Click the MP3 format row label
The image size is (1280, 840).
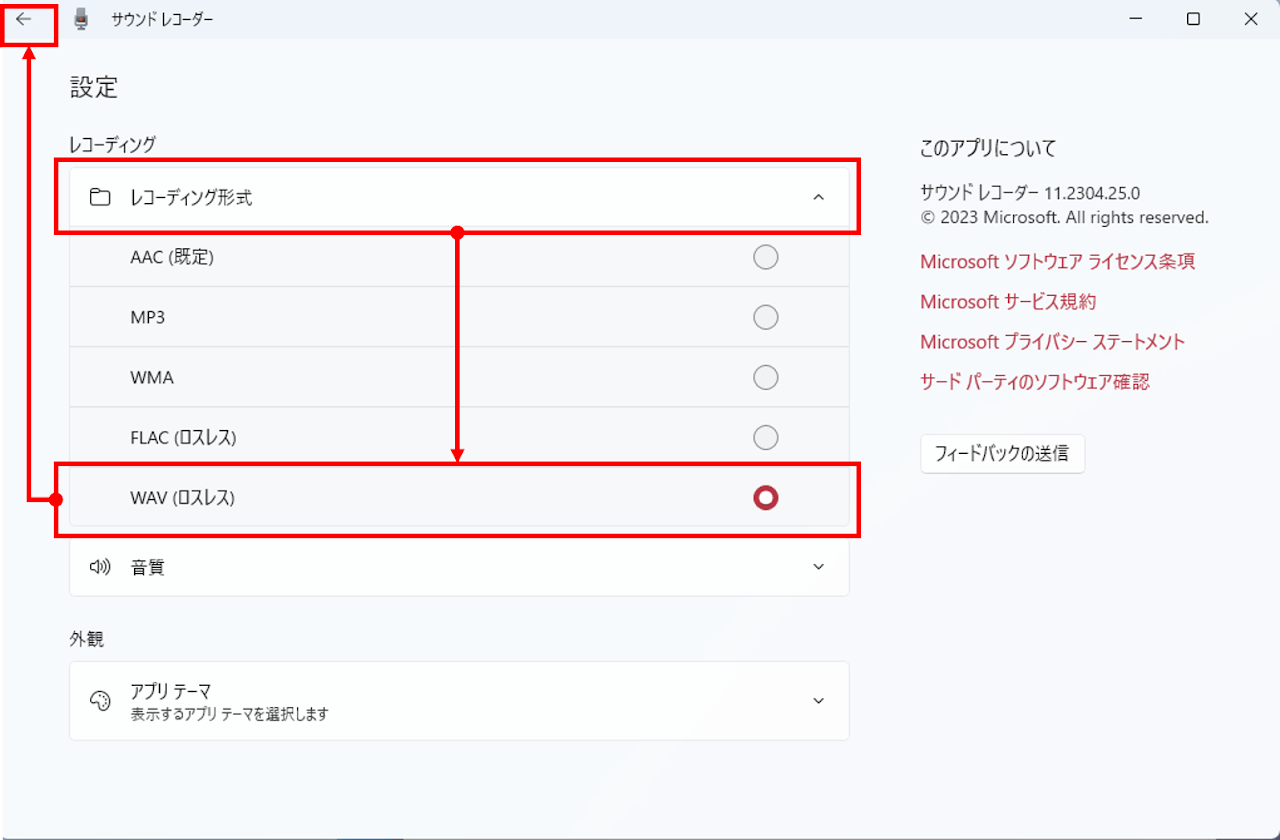coord(148,318)
